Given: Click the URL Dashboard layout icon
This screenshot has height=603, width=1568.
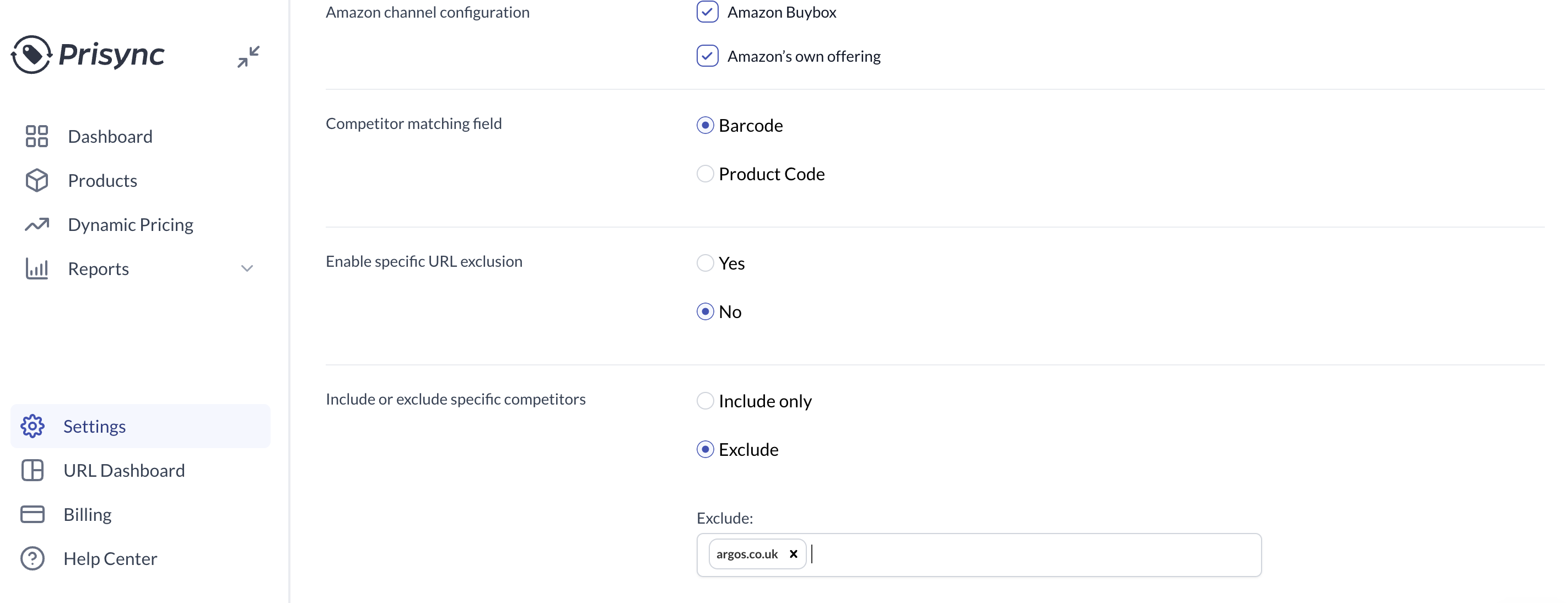Looking at the screenshot, I should tap(33, 470).
